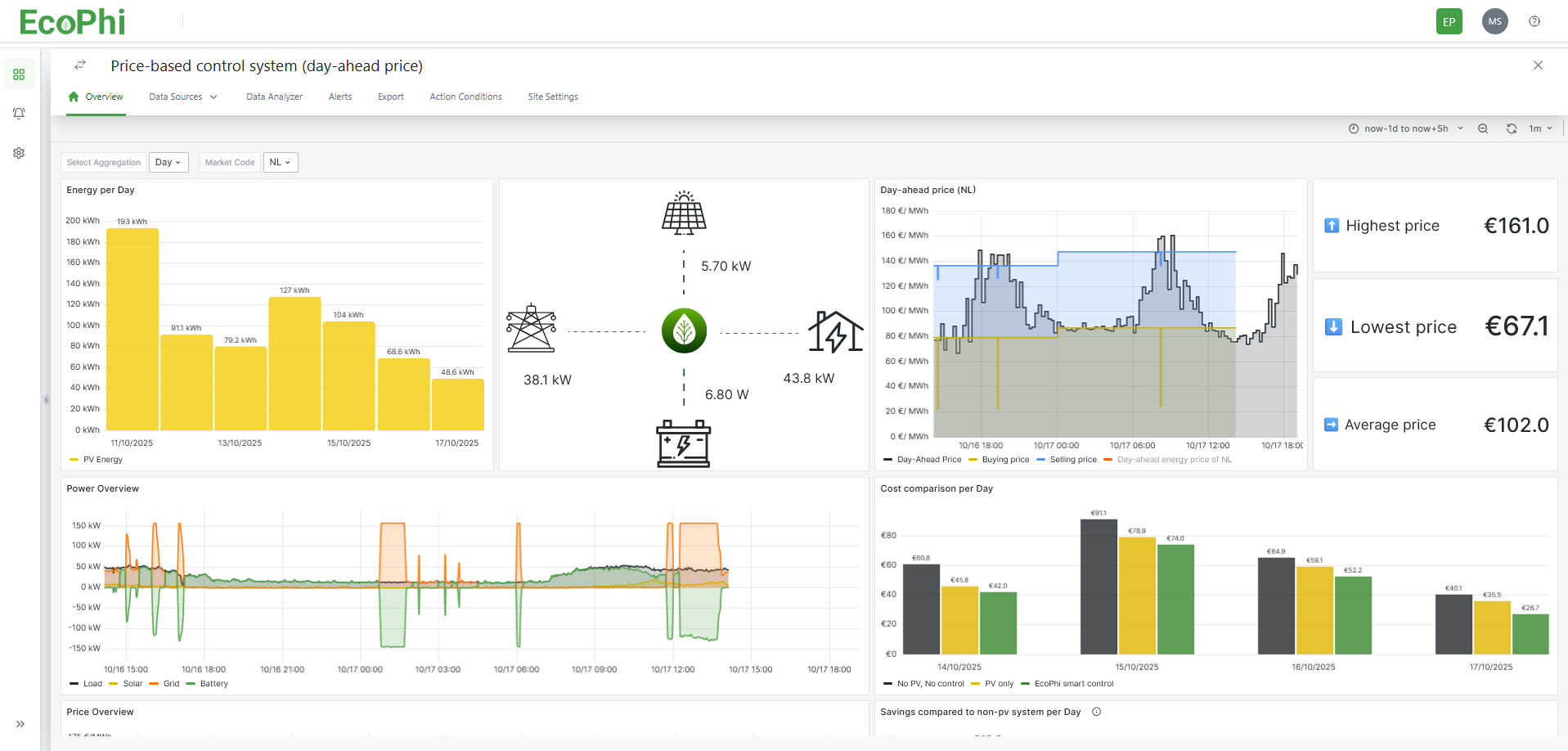Expand the sidebar with double chevron
This screenshot has height=751, width=1568.
pyautogui.click(x=20, y=724)
